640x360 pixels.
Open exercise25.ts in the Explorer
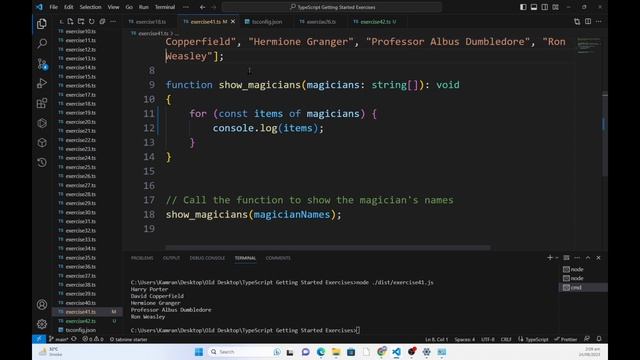[80, 167]
